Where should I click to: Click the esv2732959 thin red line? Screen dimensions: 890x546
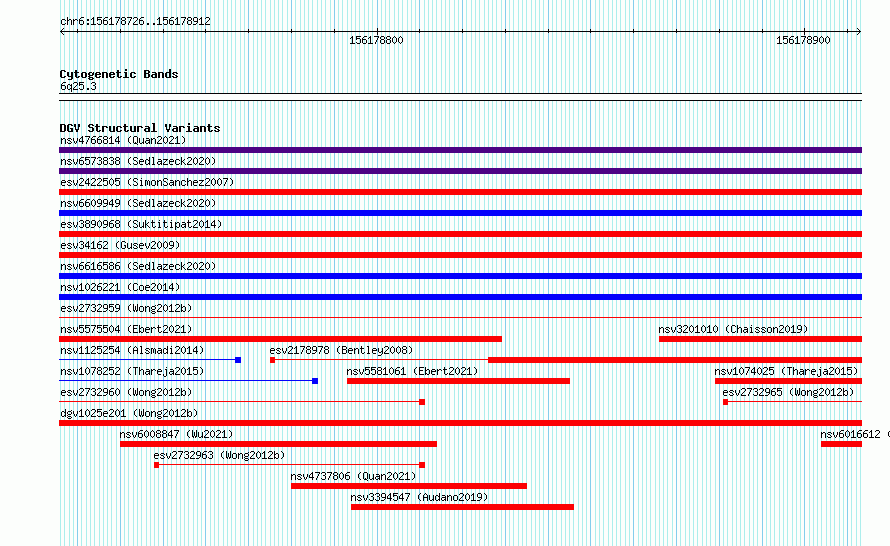(x=460, y=318)
